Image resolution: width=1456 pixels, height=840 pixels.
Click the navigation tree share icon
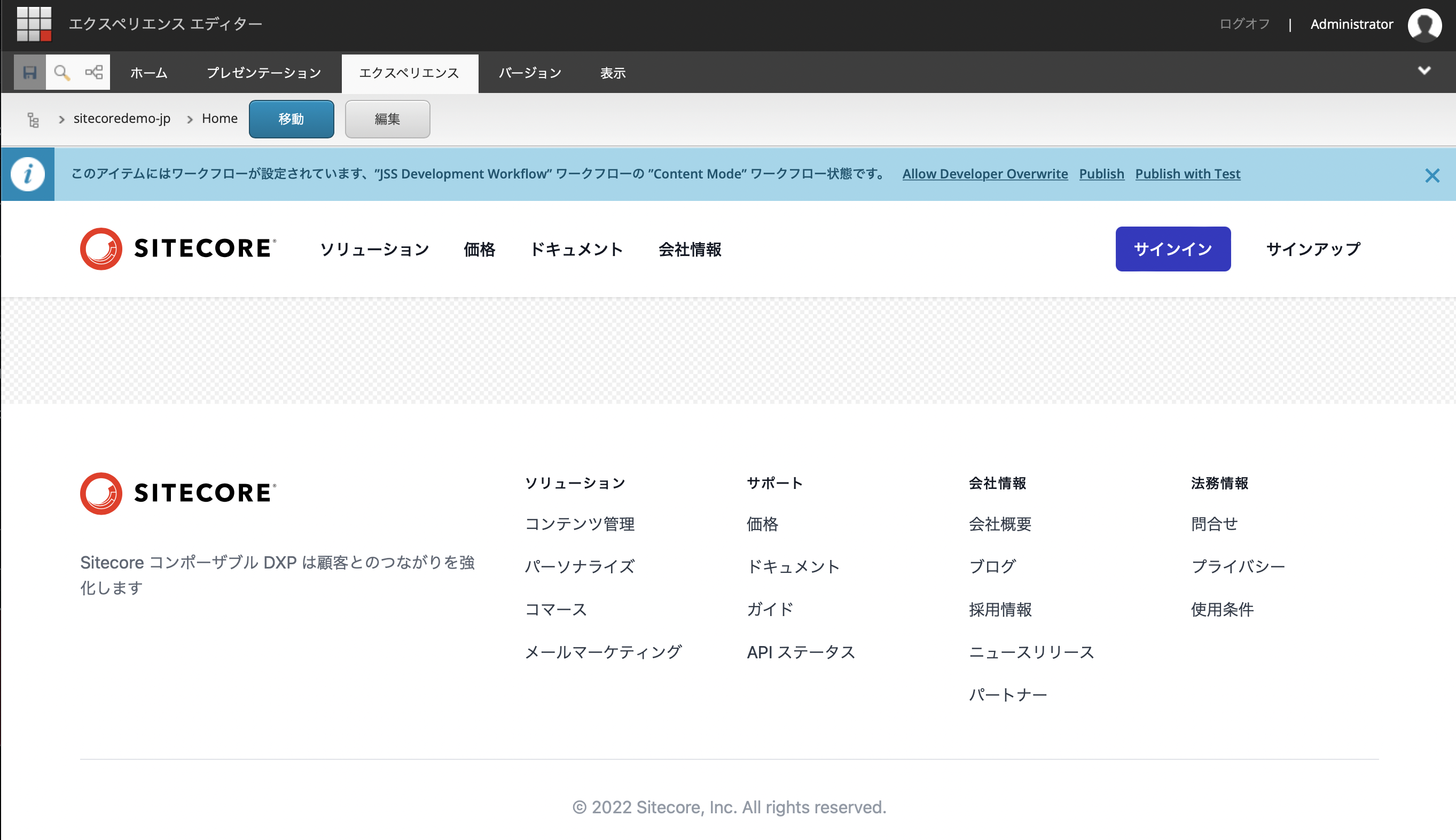93,72
